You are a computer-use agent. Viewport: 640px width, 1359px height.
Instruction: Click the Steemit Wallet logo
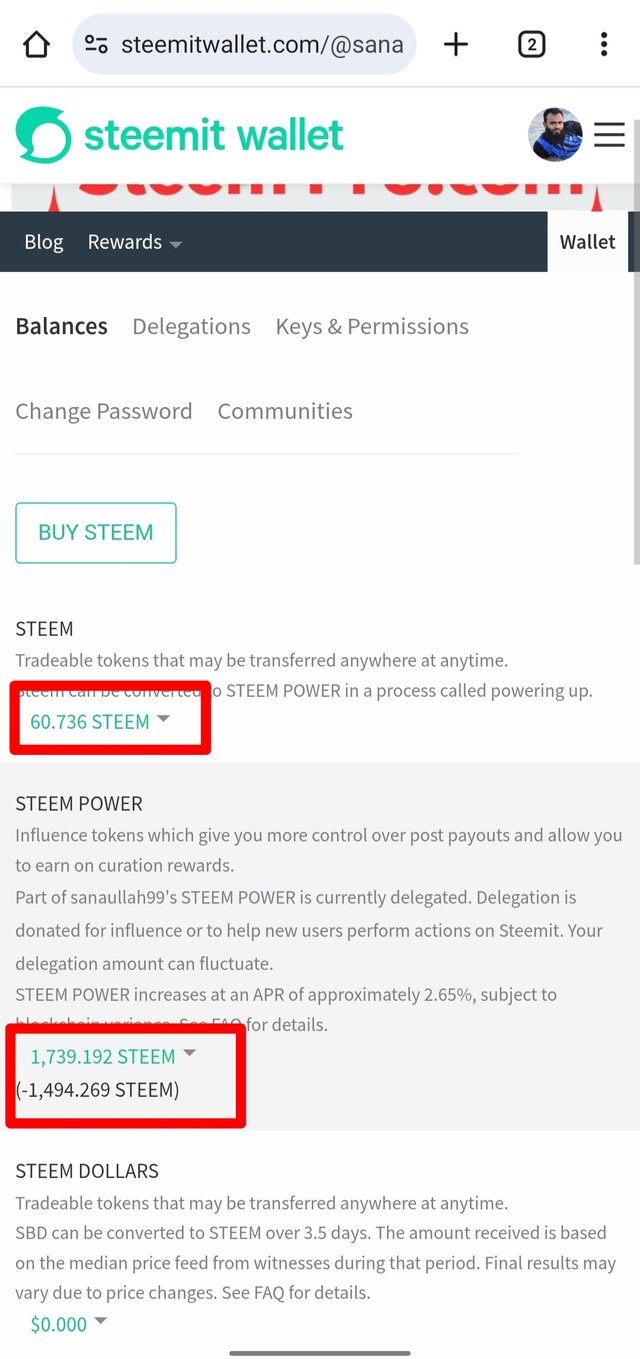(180, 135)
